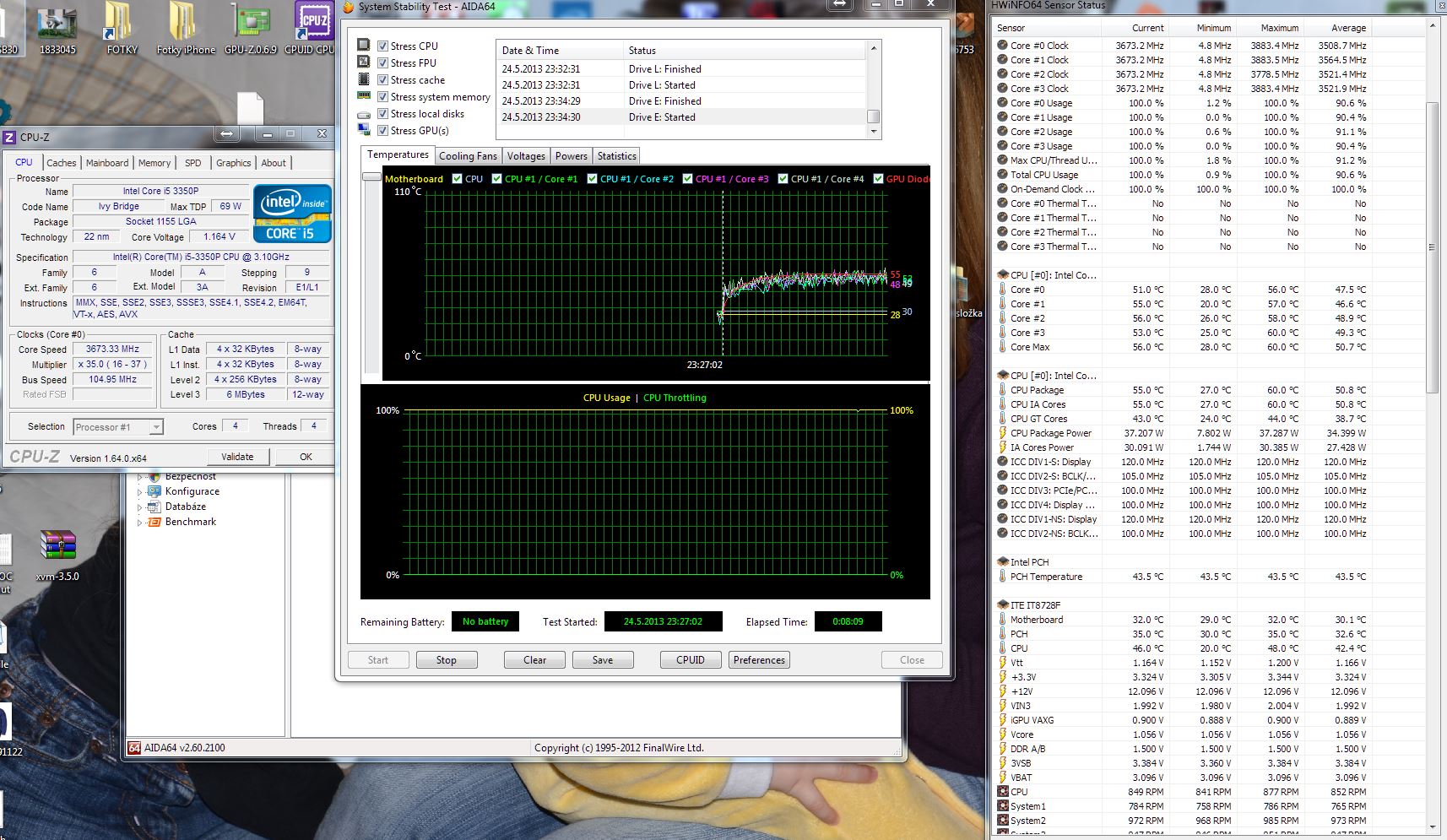Click the Core #0 Clock sensor icon

[x=1003, y=46]
